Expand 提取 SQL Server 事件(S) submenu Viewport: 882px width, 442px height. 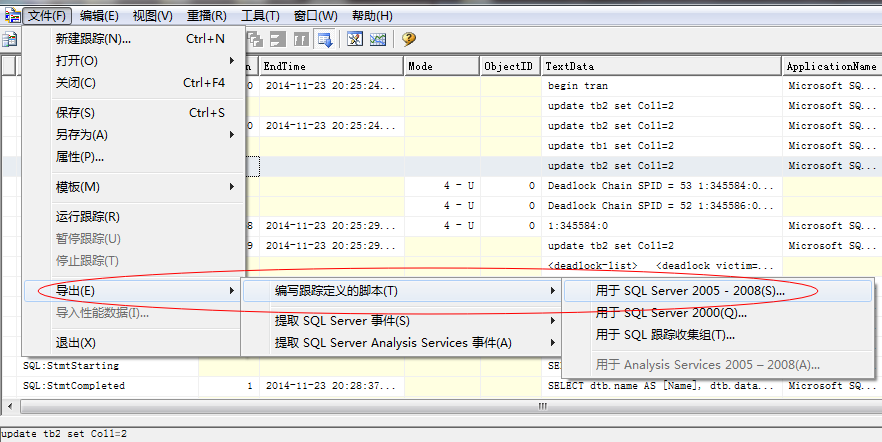401,321
